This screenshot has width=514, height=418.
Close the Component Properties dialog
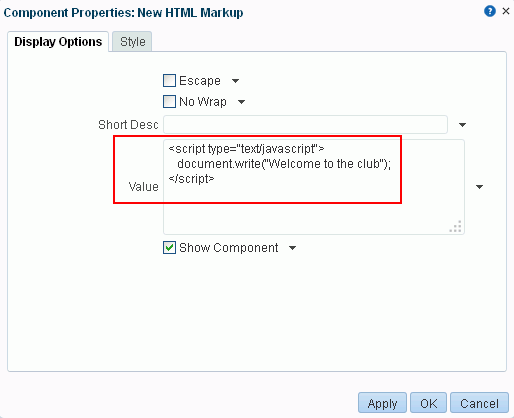click(506, 11)
